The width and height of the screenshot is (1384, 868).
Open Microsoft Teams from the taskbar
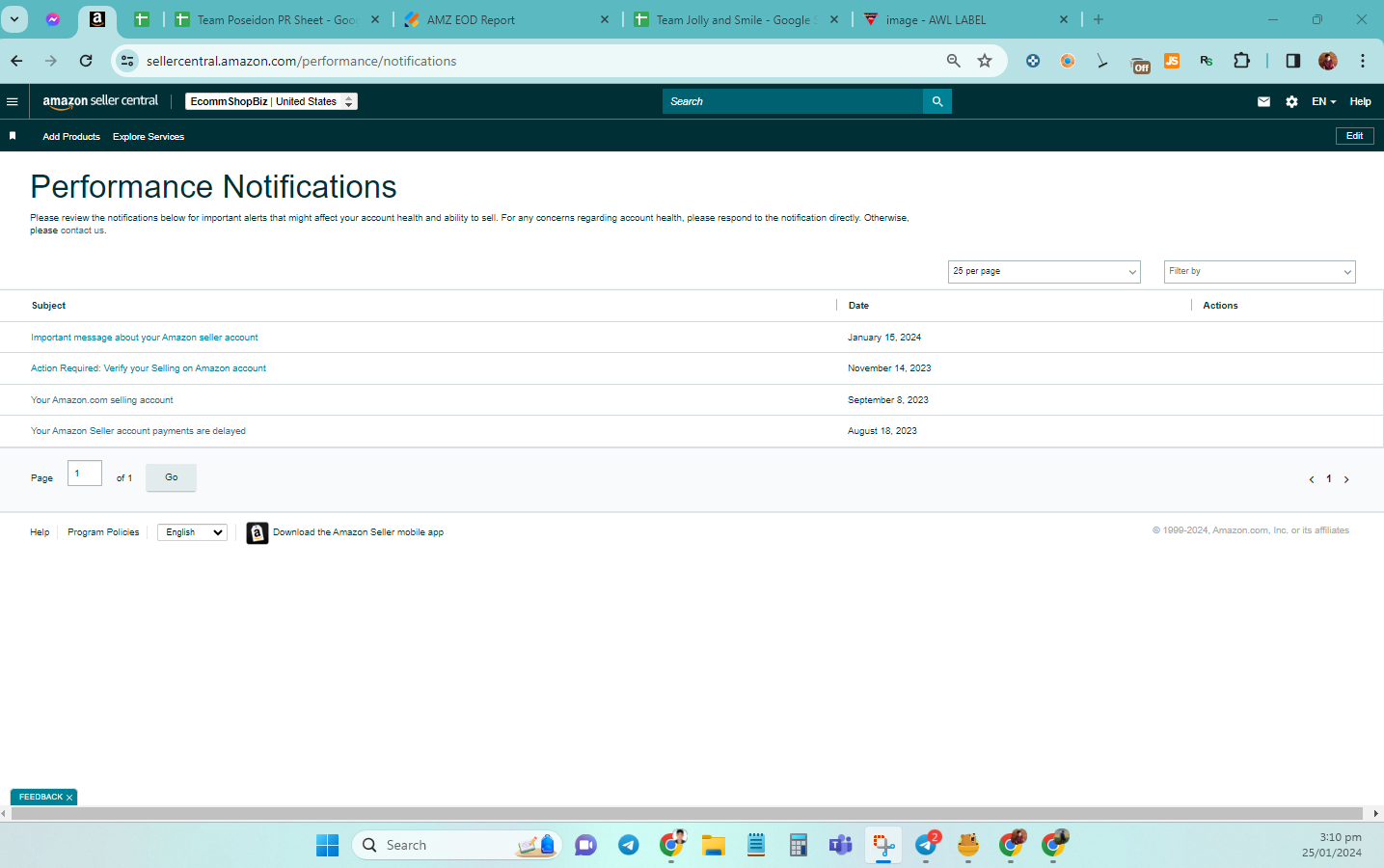point(841,846)
